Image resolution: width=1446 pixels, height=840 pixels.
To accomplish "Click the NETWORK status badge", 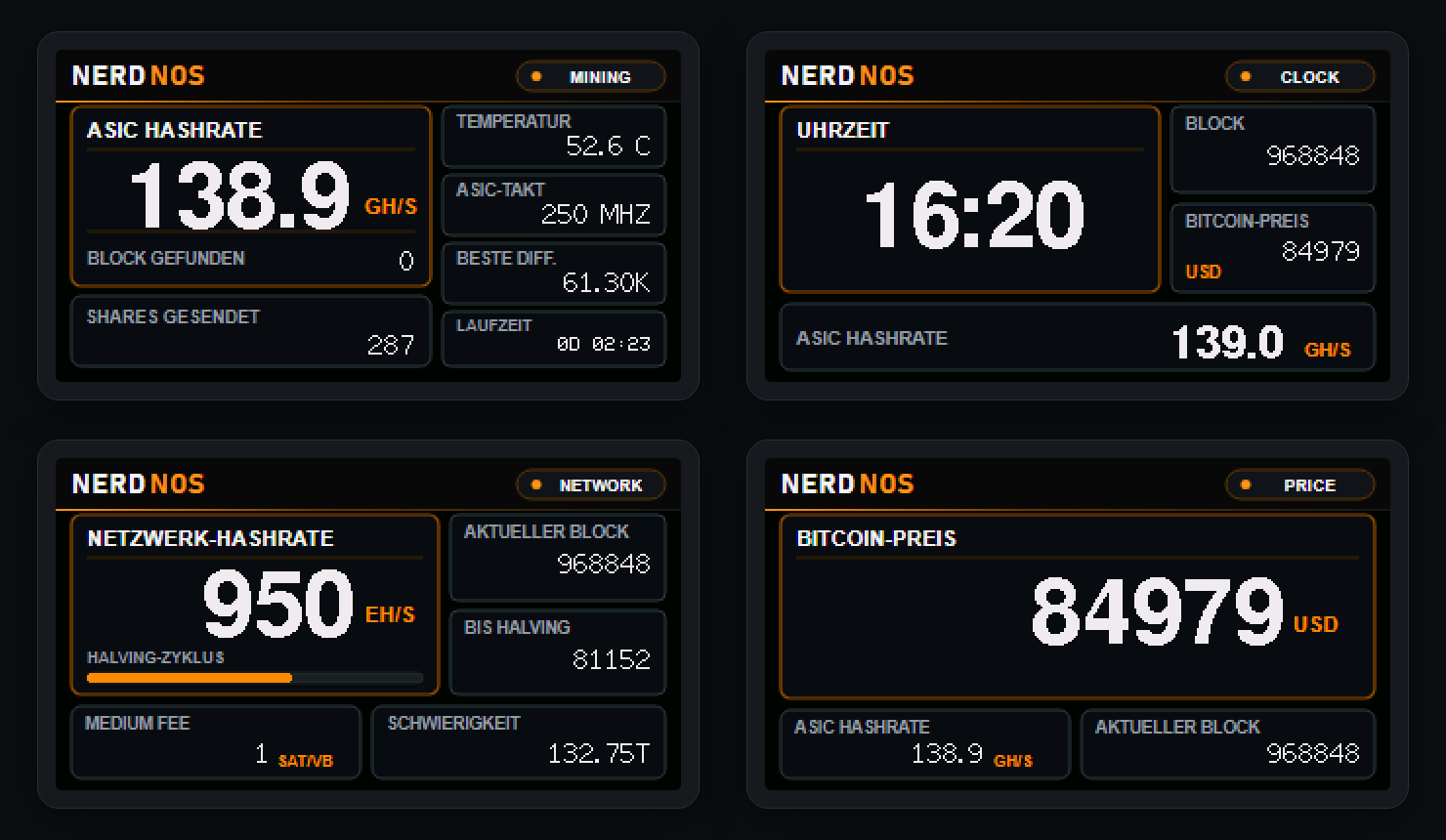I will tap(591, 484).
